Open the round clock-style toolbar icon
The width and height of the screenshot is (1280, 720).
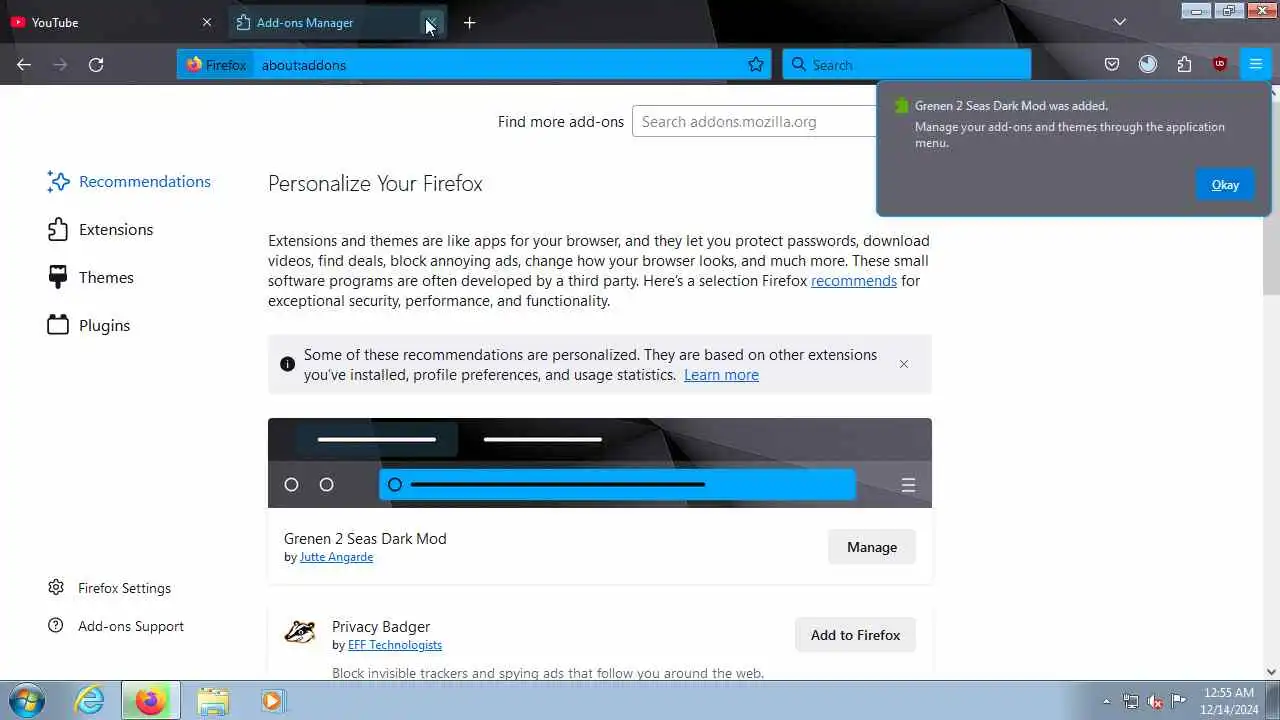(1148, 65)
